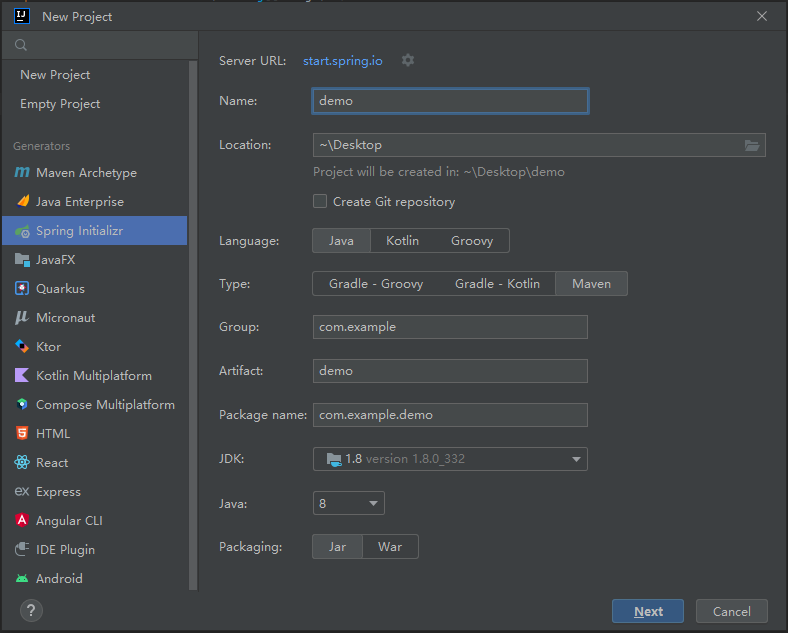Open the start.spring.io link
Viewport: 788px width, 633px height.
coord(343,60)
